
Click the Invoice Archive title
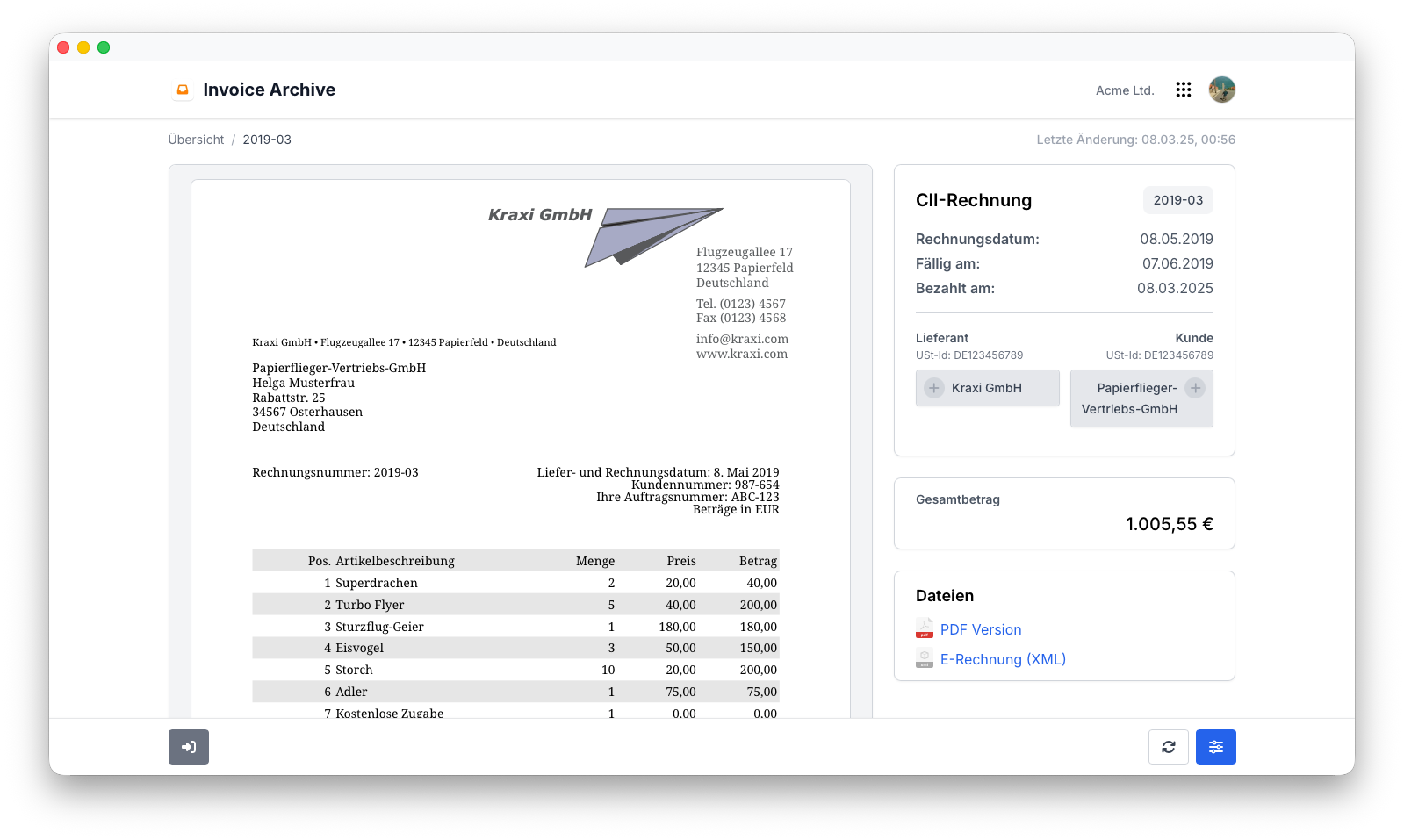point(269,90)
